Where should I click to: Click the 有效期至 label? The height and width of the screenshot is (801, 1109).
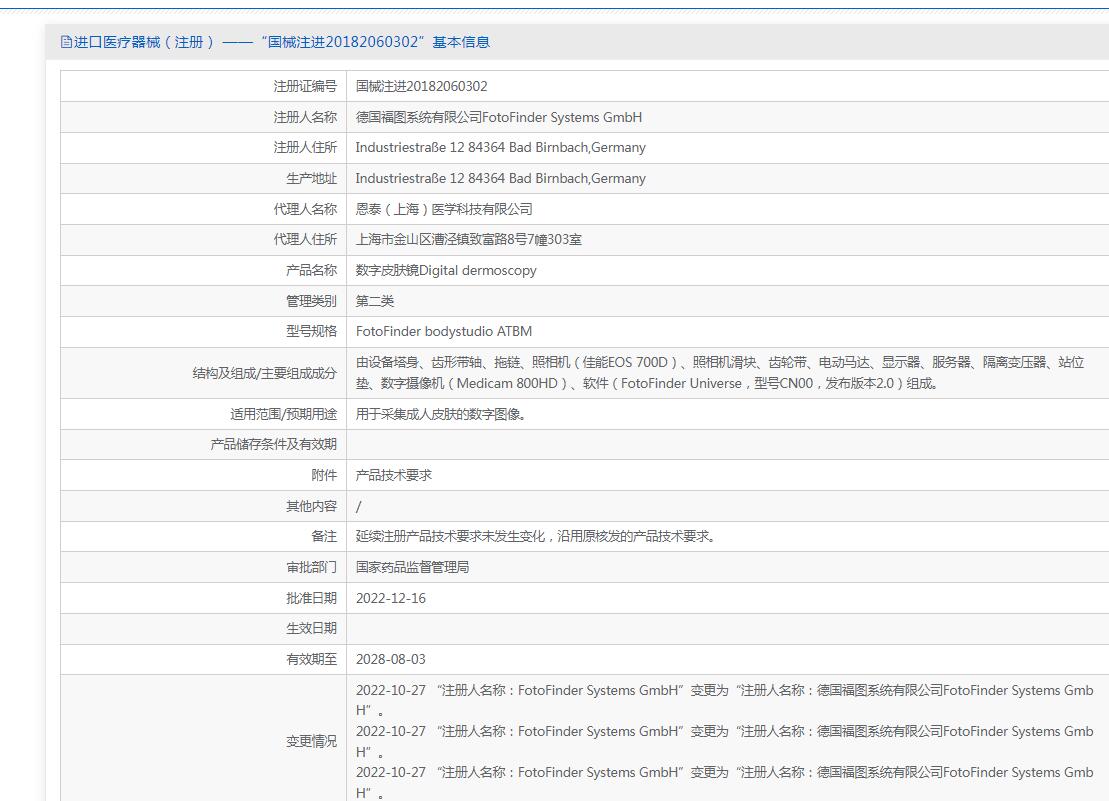[x=311, y=660]
